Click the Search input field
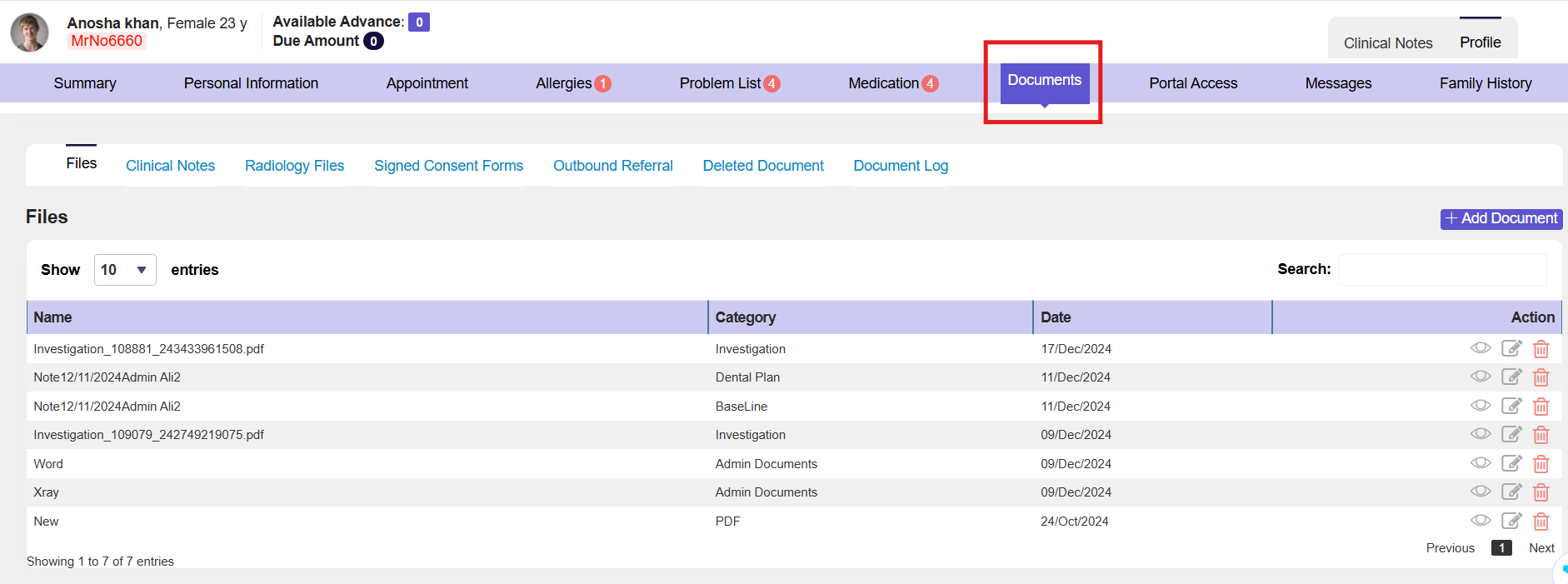The image size is (1568, 584). pos(1442,270)
